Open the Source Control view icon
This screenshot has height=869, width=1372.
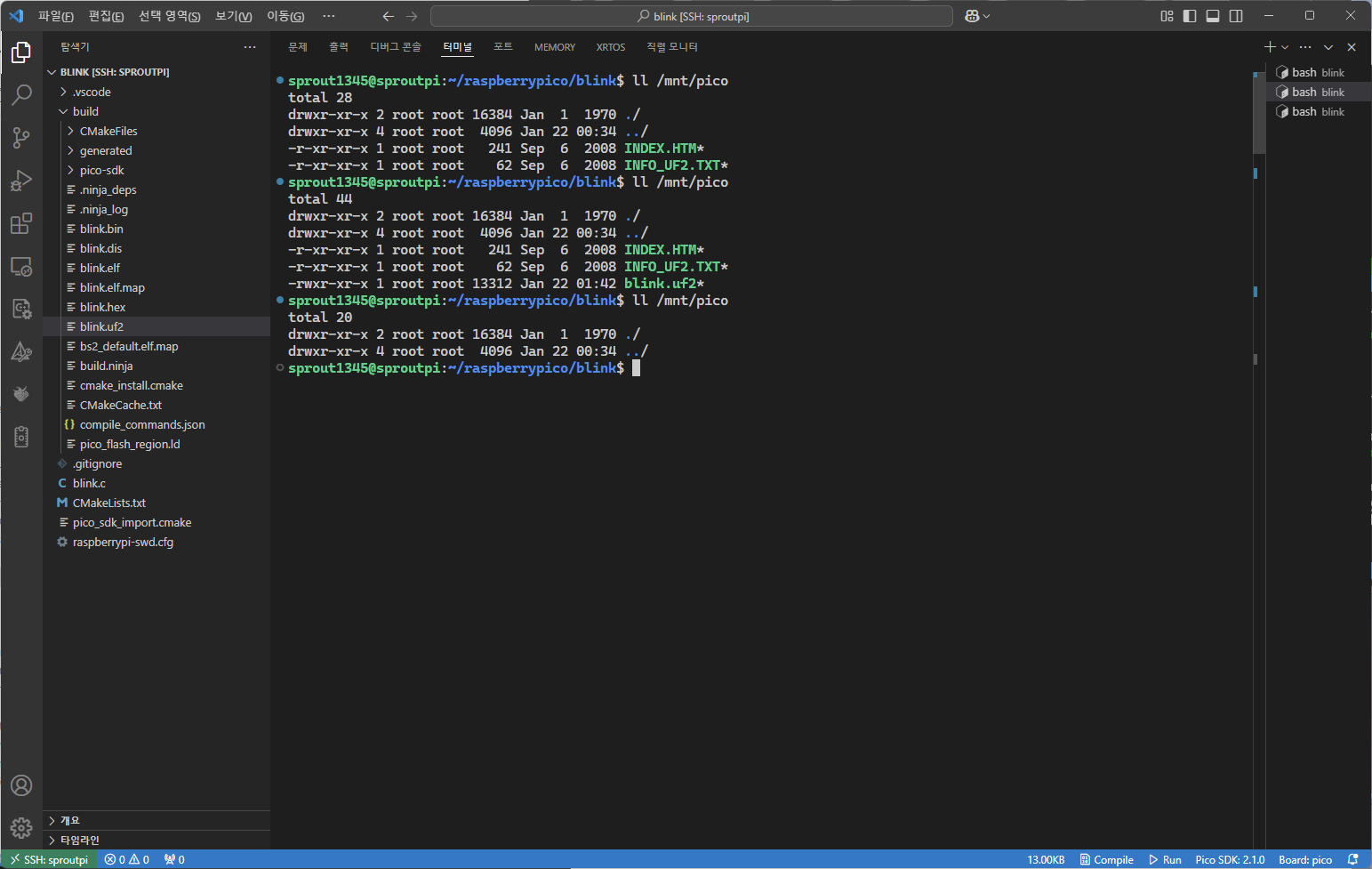(21, 137)
